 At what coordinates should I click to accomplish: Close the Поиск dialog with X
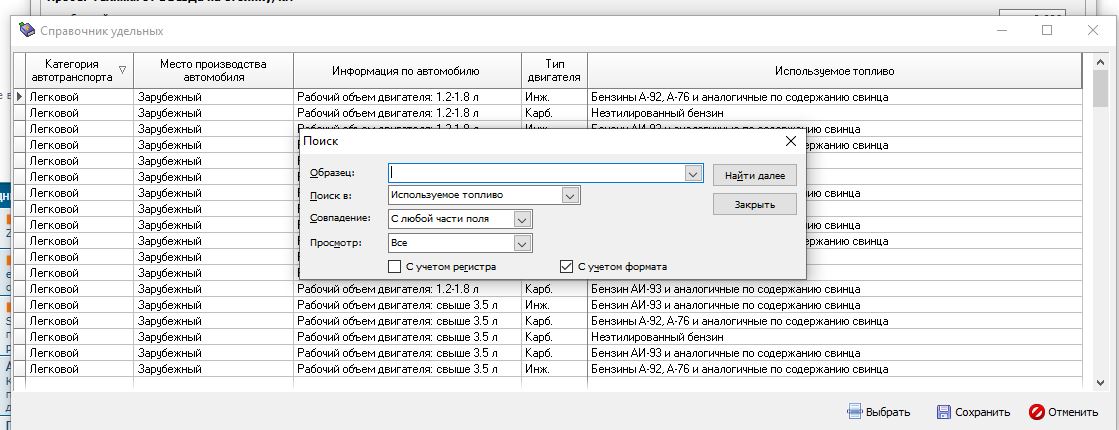click(x=791, y=142)
